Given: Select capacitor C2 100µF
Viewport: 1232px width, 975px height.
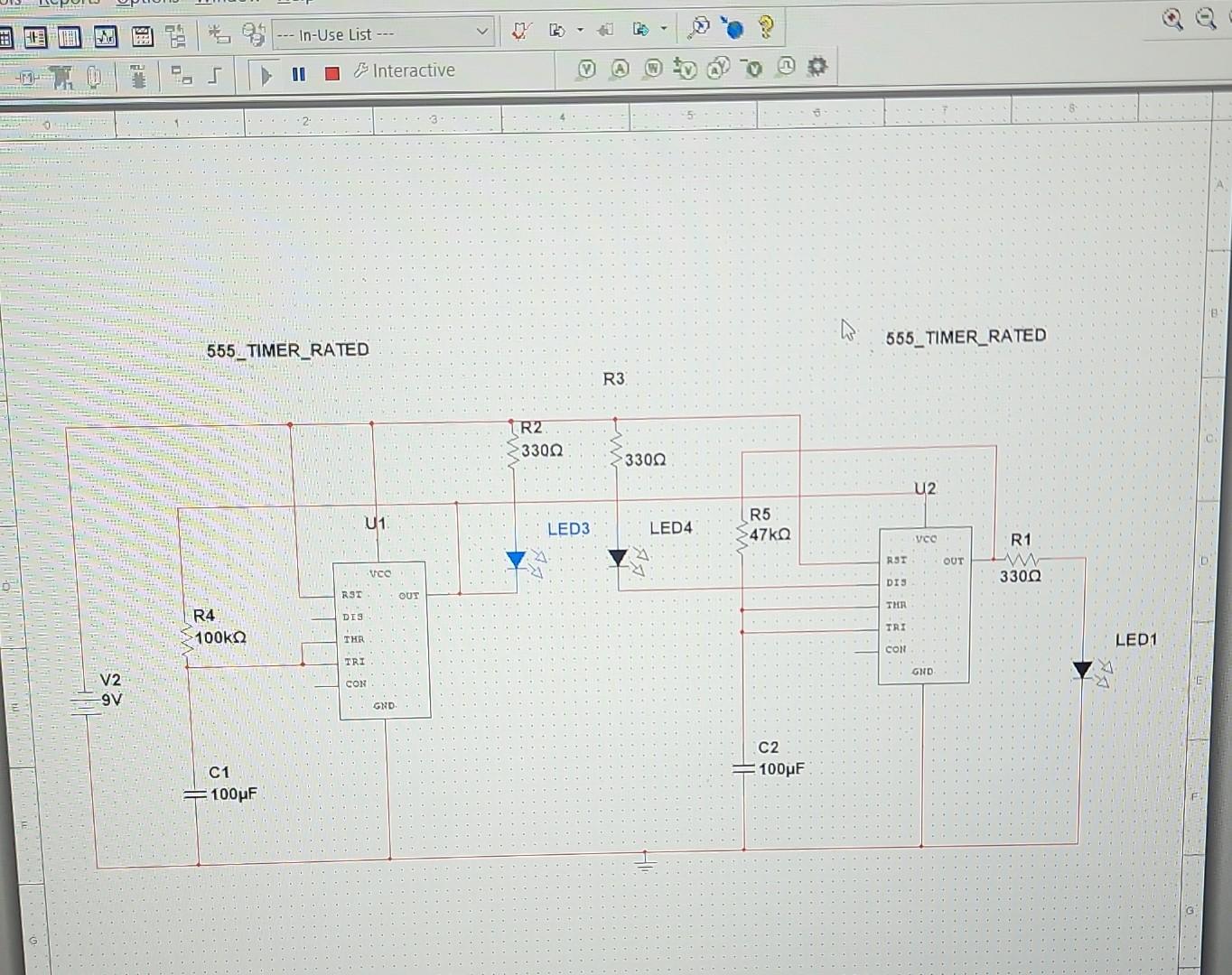Looking at the screenshot, I should (742, 769).
